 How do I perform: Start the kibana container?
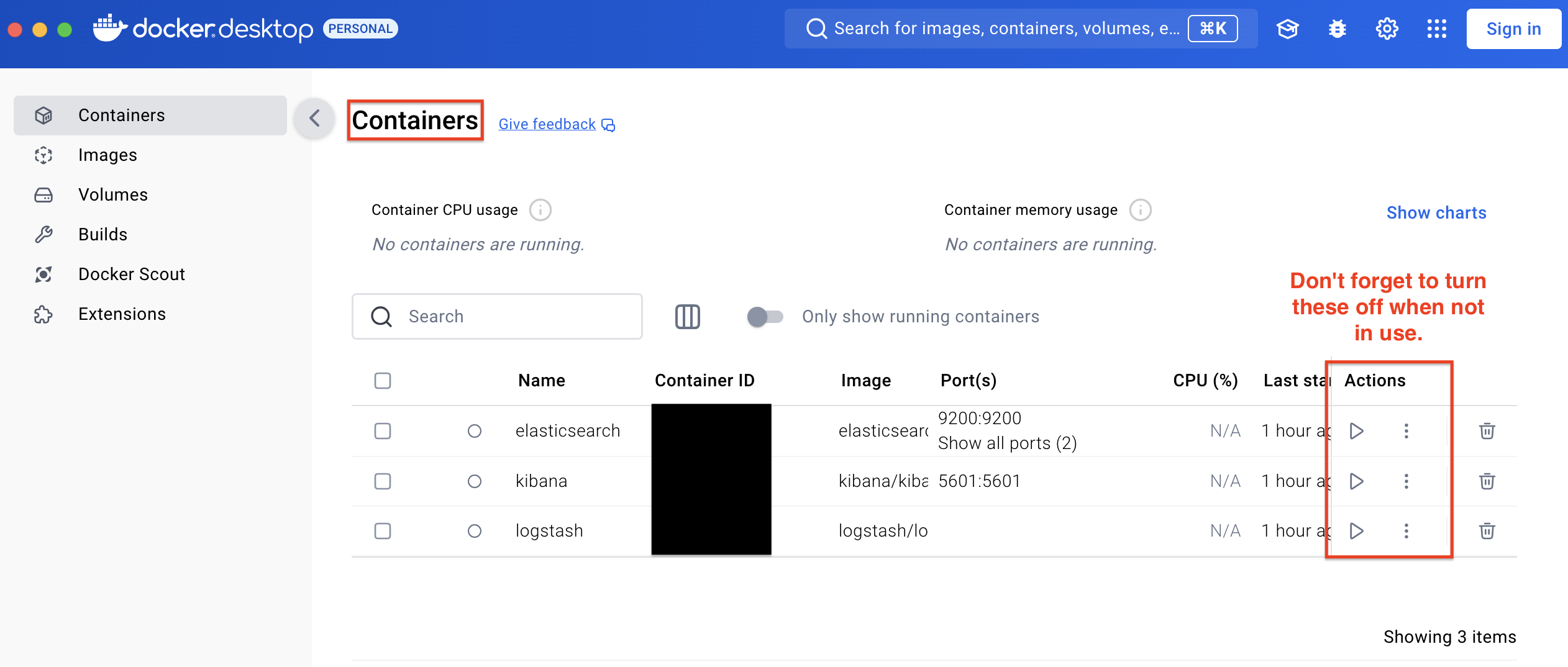(x=1356, y=481)
